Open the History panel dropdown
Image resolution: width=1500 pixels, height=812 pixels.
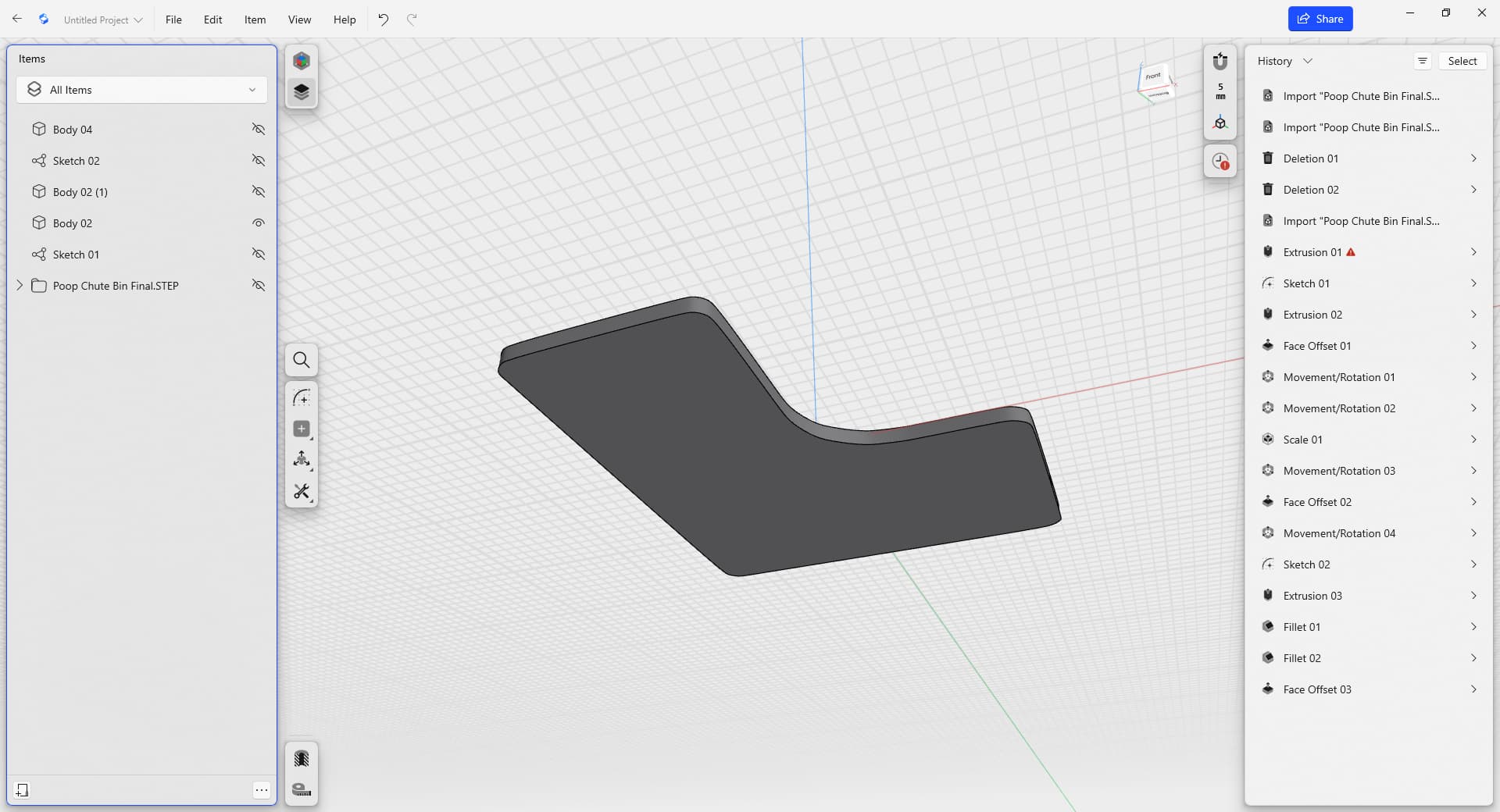[x=1284, y=61]
